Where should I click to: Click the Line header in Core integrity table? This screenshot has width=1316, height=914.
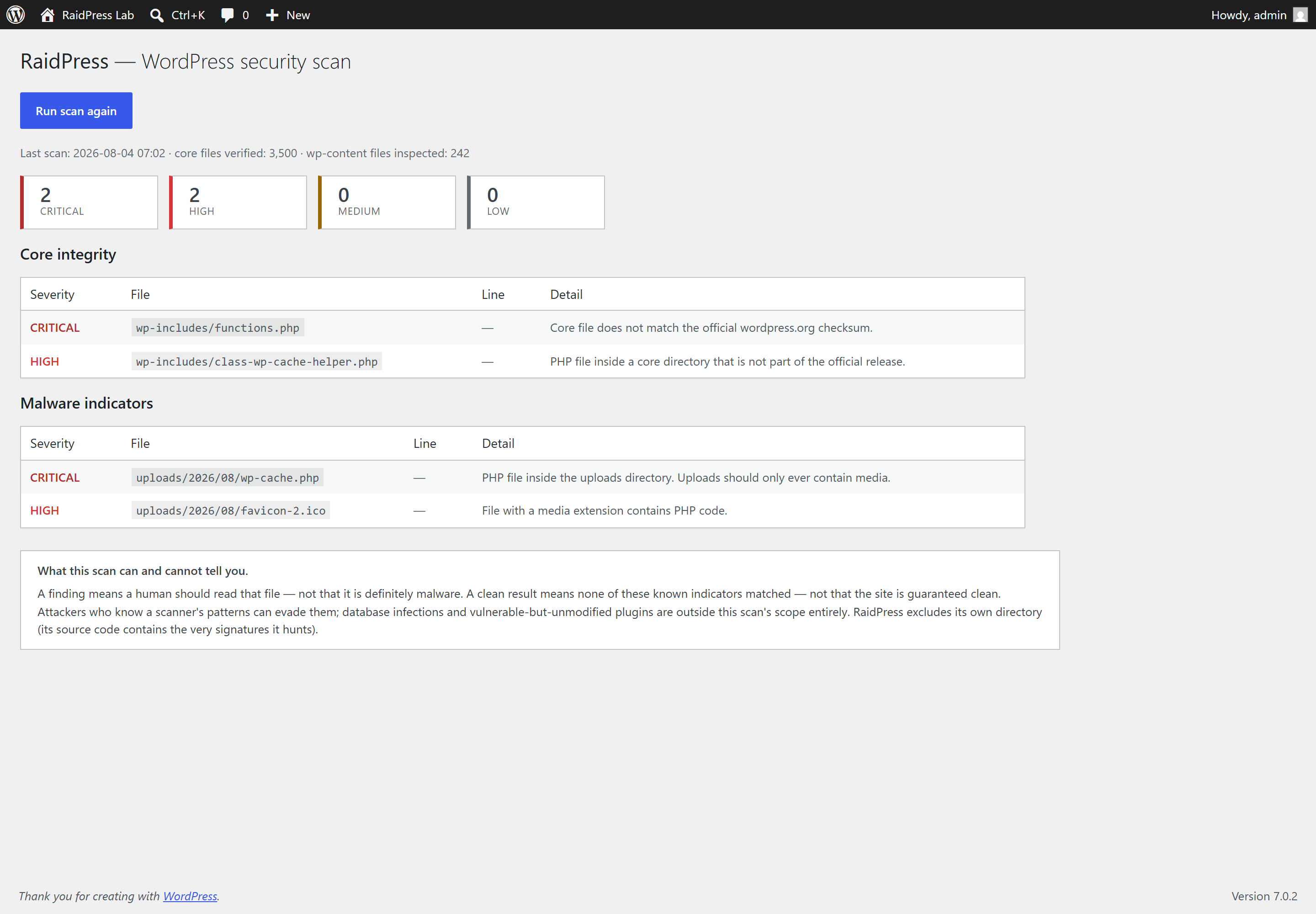tap(493, 294)
